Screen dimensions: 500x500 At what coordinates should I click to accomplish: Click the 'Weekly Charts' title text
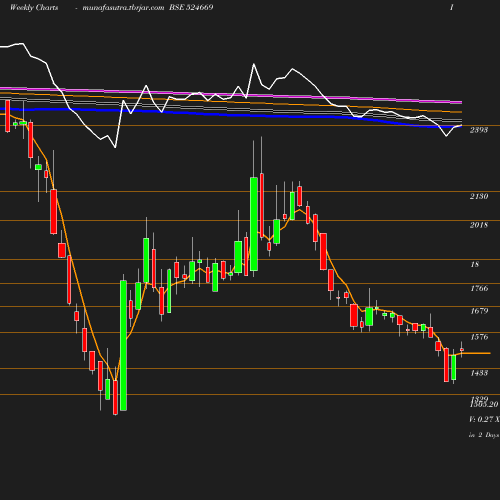coord(34,8)
